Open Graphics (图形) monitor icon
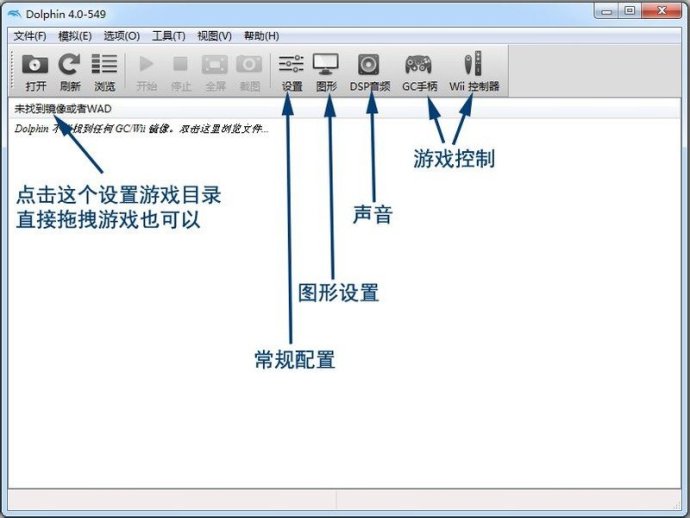The height and width of the screenshot is (518, 690). click(326, 64)
